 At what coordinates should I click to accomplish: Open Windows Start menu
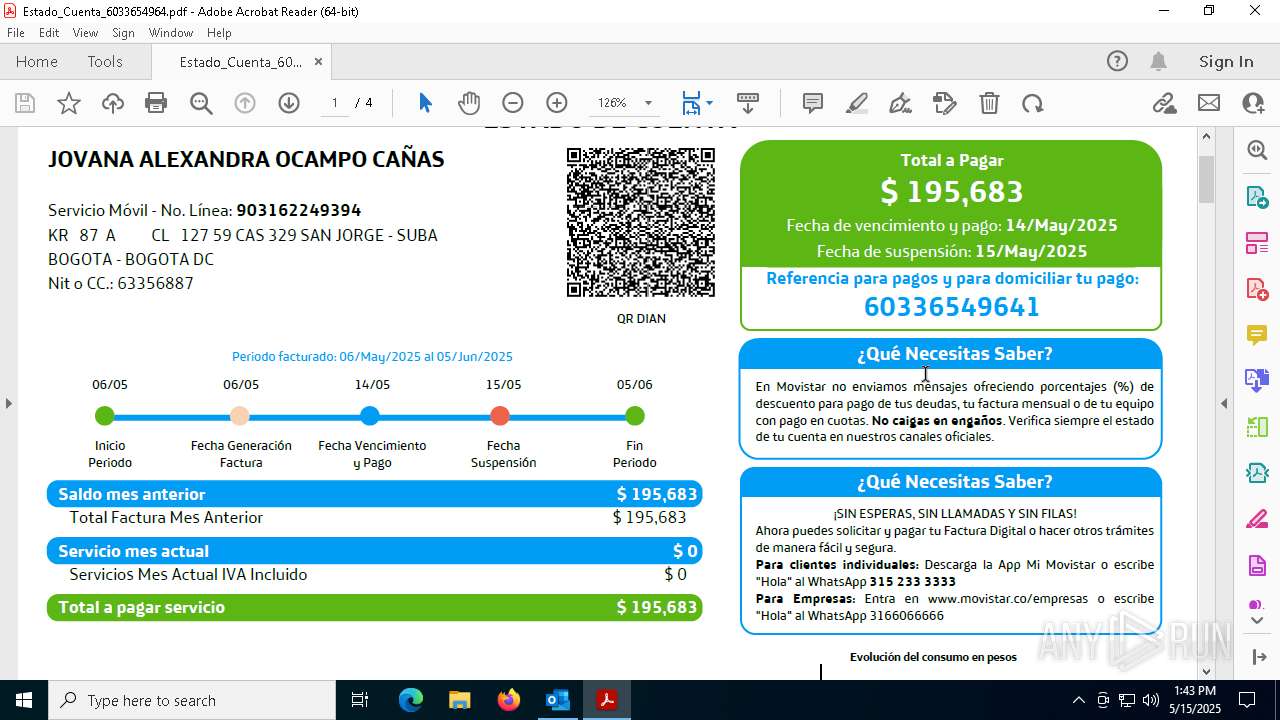pos(24,700)
